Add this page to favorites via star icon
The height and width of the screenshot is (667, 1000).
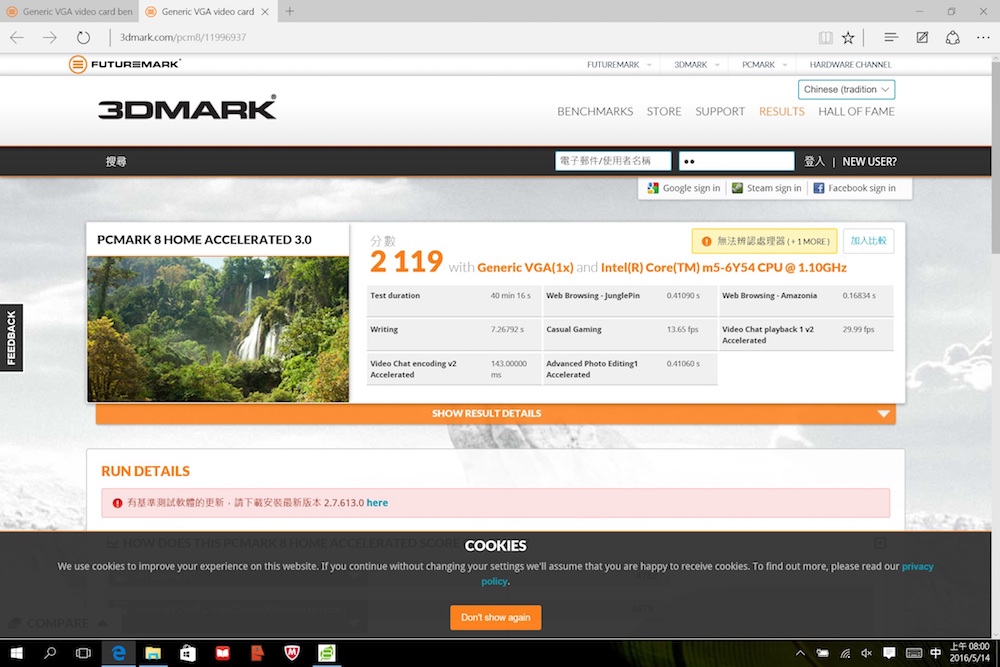click(x=848, y=37)
